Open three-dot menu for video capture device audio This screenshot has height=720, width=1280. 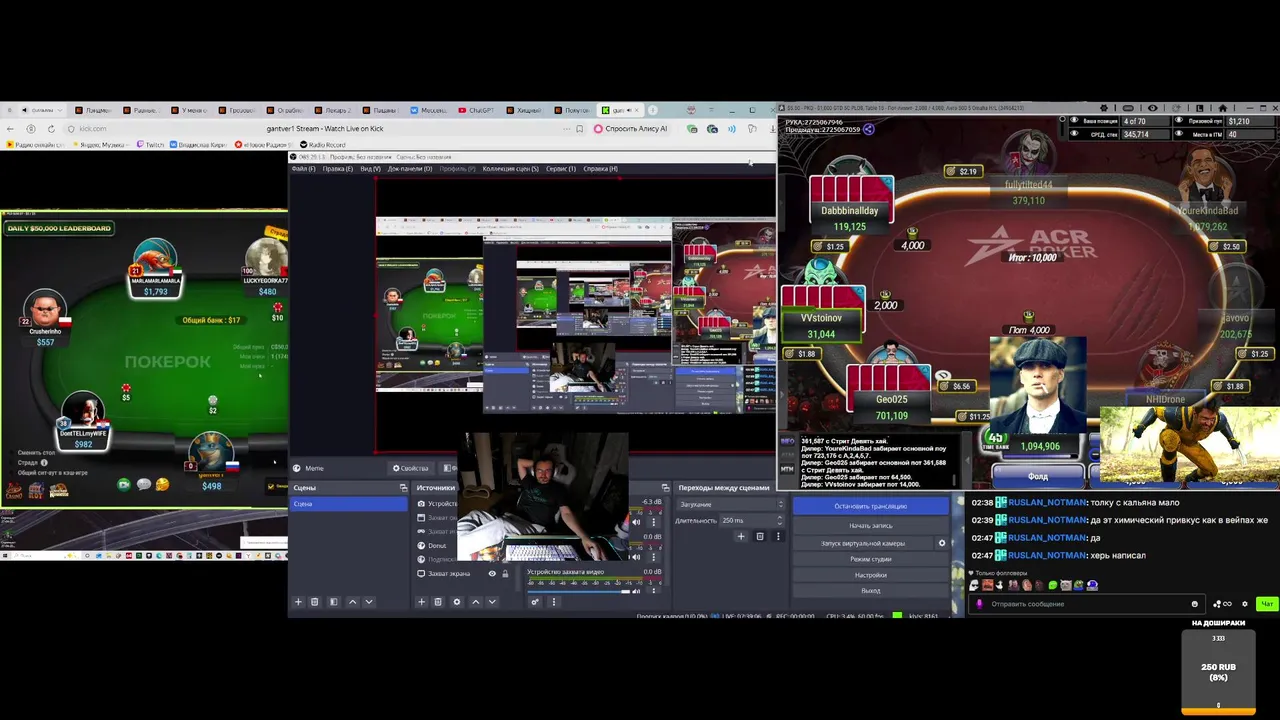(x=654, y=590)
